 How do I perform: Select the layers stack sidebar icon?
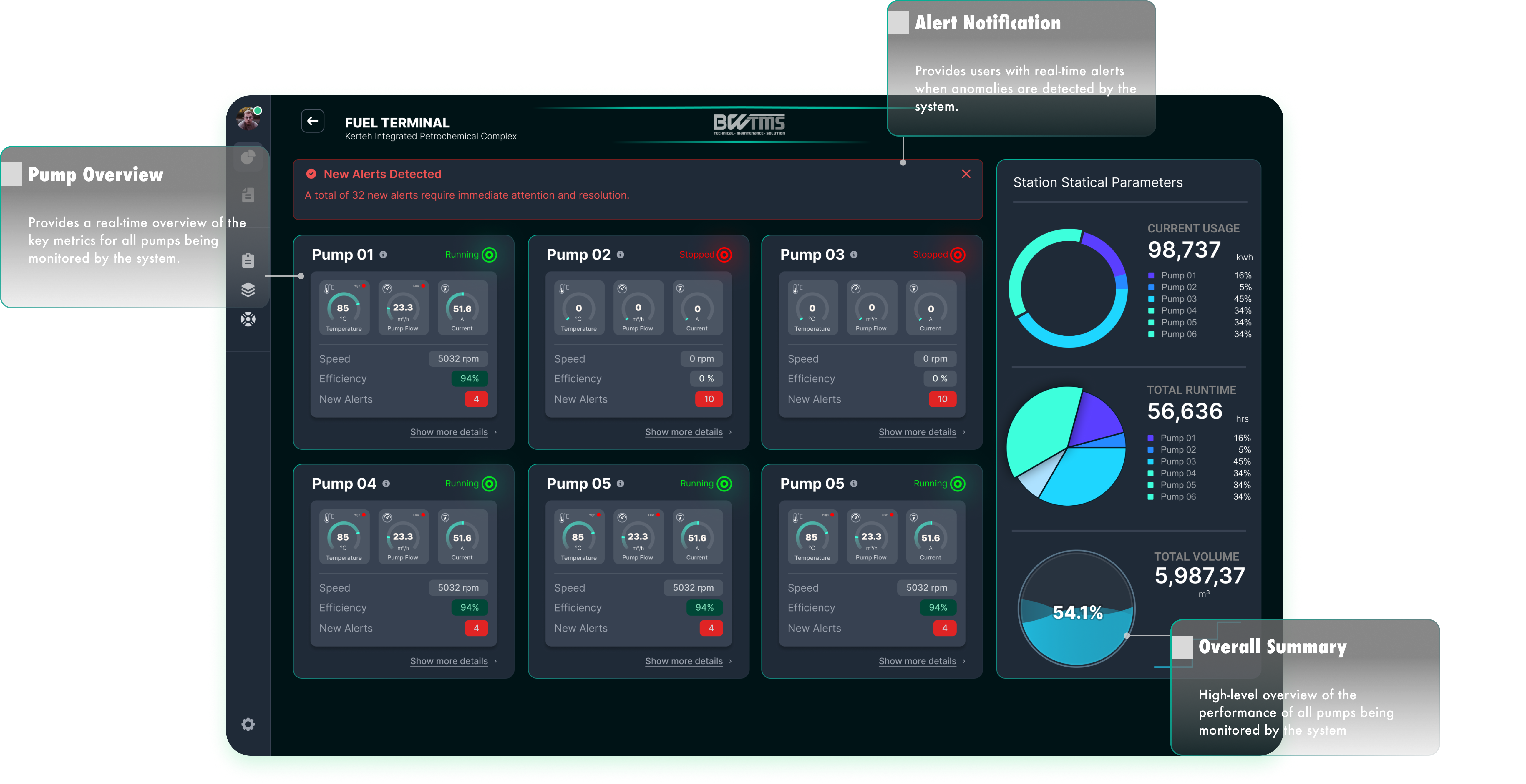[x=248, y=290]
